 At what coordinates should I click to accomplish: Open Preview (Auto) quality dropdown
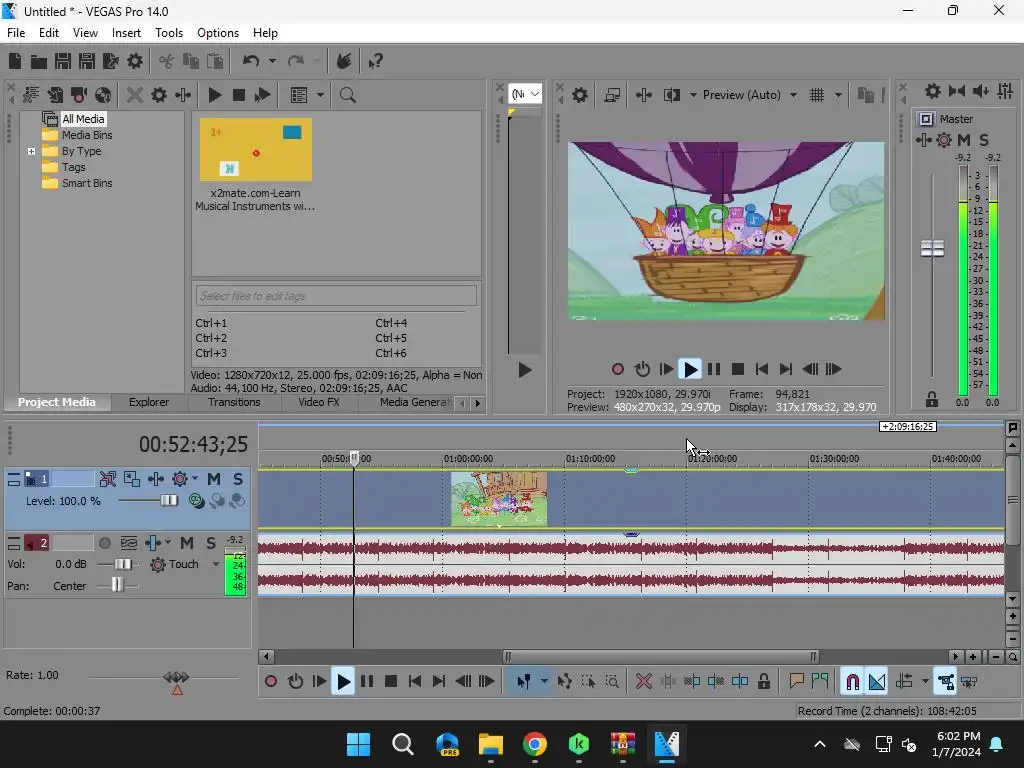click(793, 95)
